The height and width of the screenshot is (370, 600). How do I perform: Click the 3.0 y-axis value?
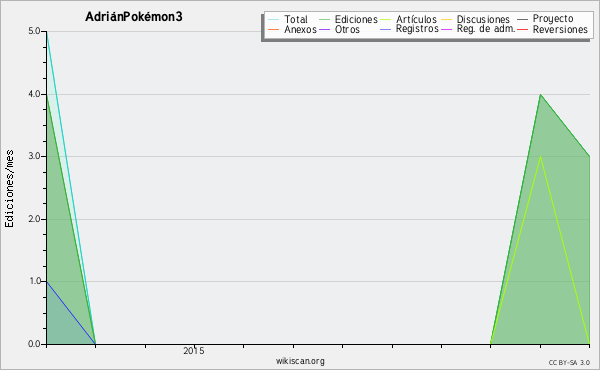point(34,156)
